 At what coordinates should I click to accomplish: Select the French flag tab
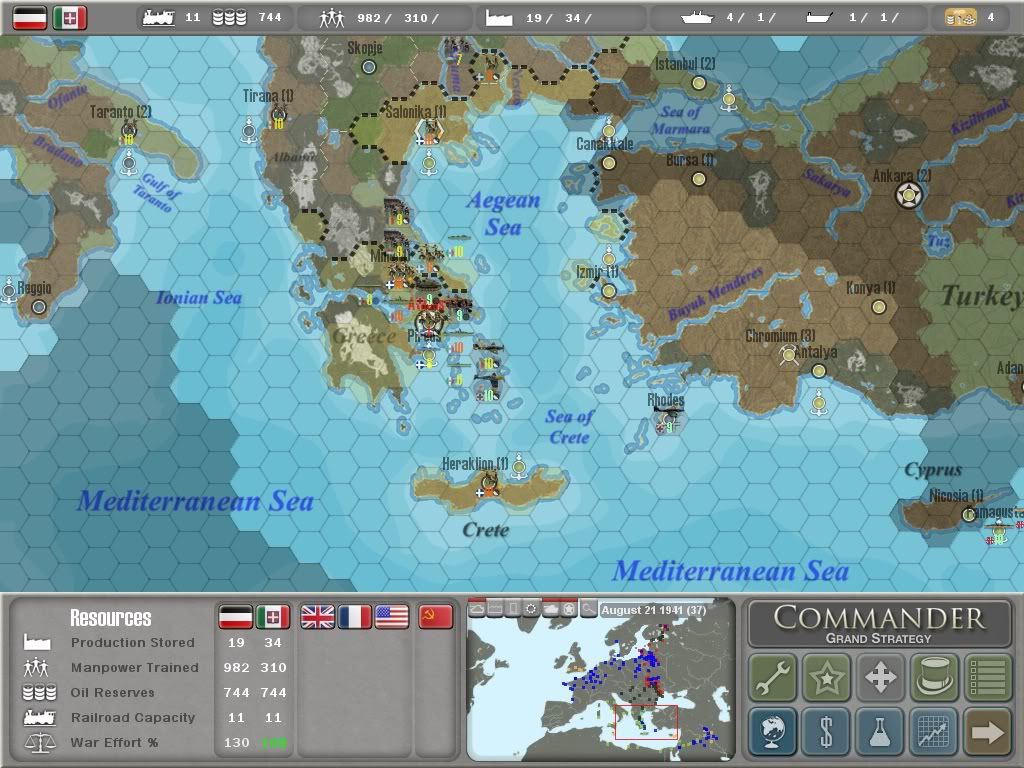tap(355, 616)
